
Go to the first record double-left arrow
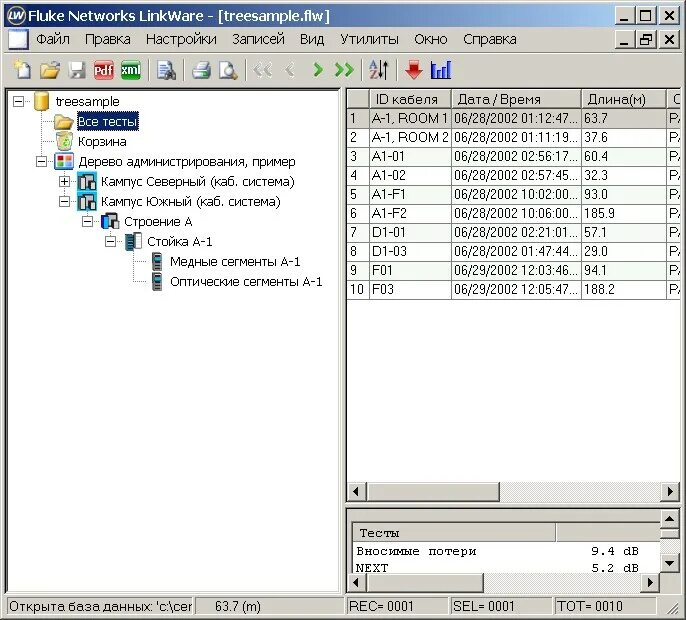263,70
